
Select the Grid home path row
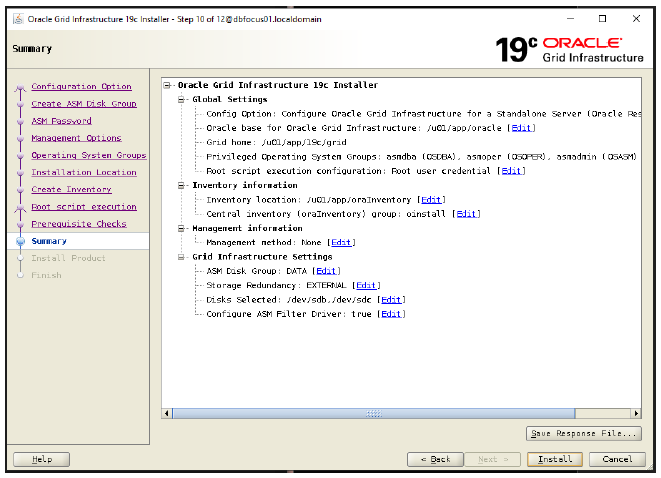pyautogui.click(x=276, y=142)
